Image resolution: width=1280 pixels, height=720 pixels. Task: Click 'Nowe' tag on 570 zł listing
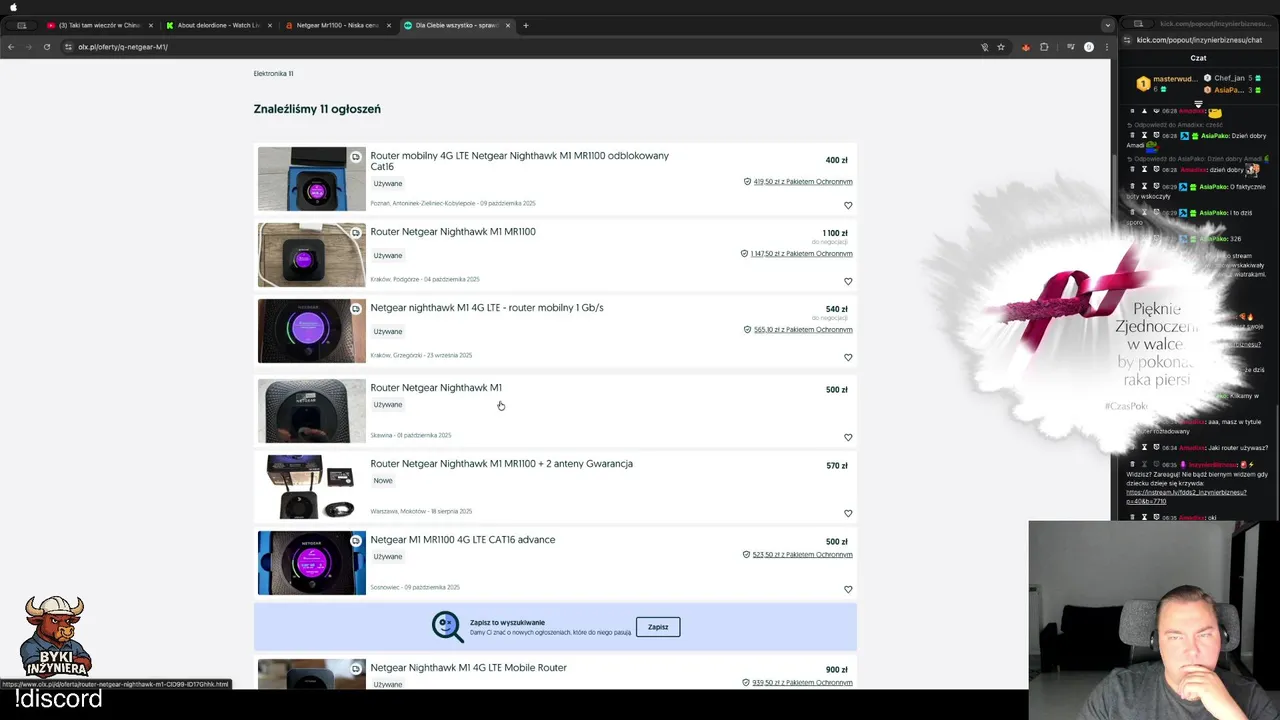383,481
